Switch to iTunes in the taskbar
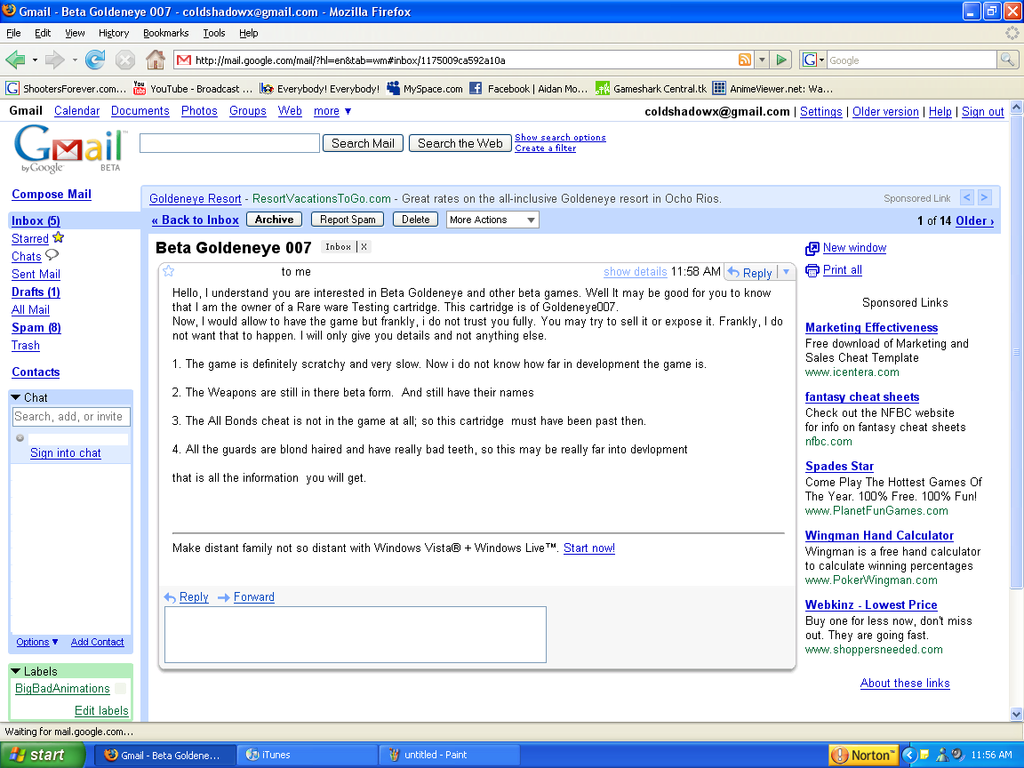Image resolution: width=1024 pixels, height=768 pixels. coord(307,755)
